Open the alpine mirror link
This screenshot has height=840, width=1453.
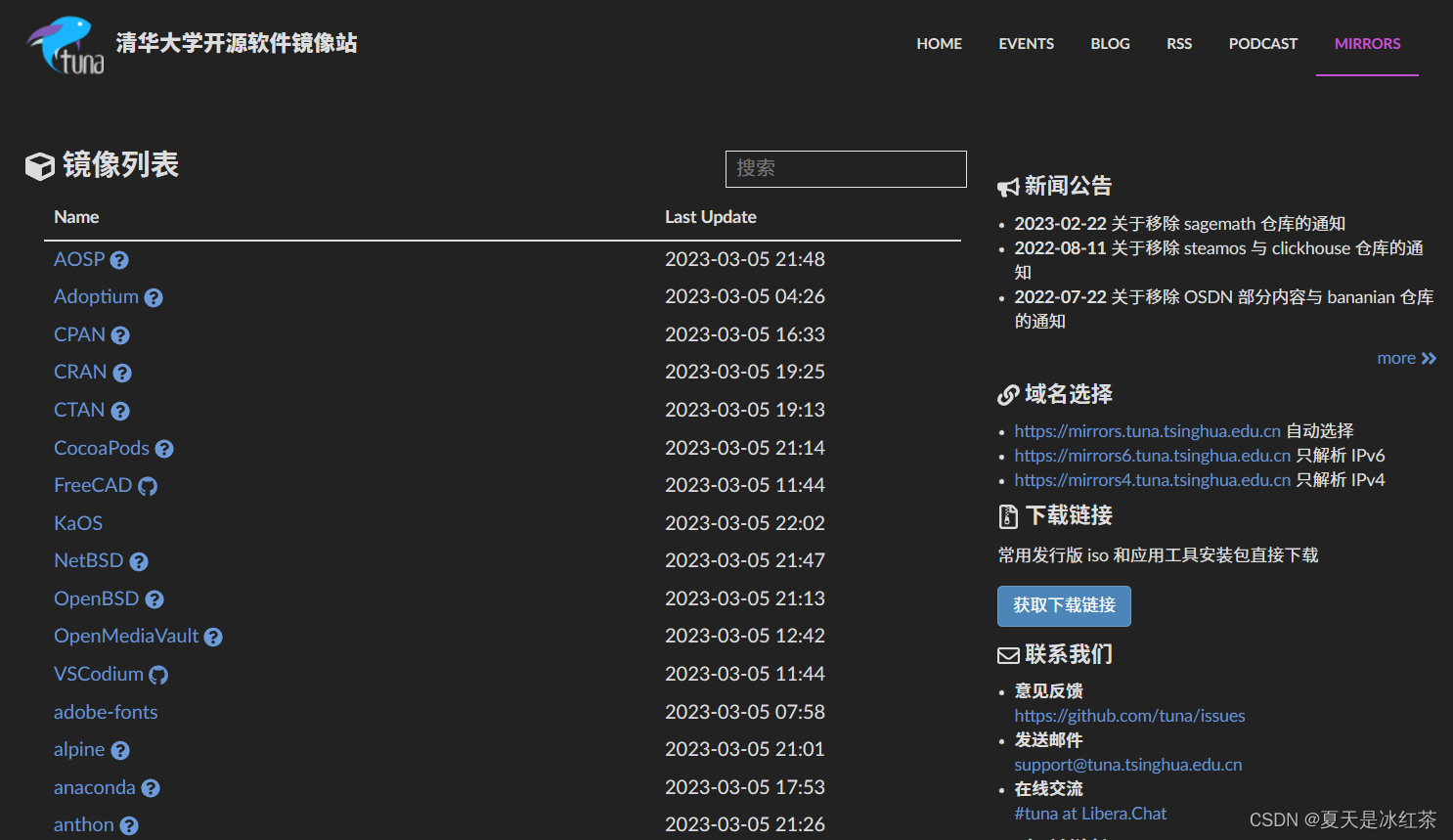pyautogui.click(x=79, y=749)
